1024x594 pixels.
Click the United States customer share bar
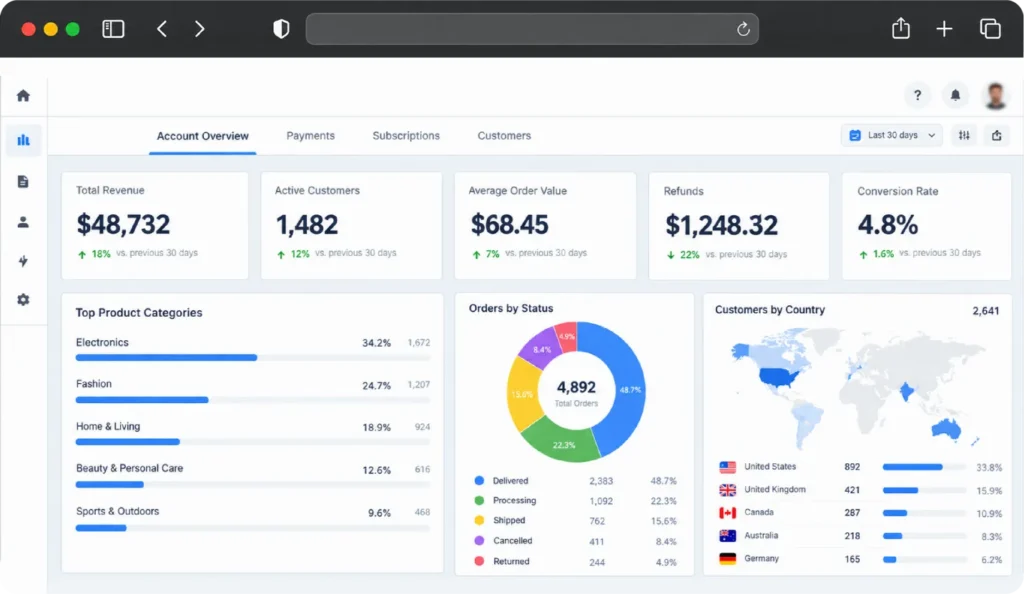pos(924,467)
